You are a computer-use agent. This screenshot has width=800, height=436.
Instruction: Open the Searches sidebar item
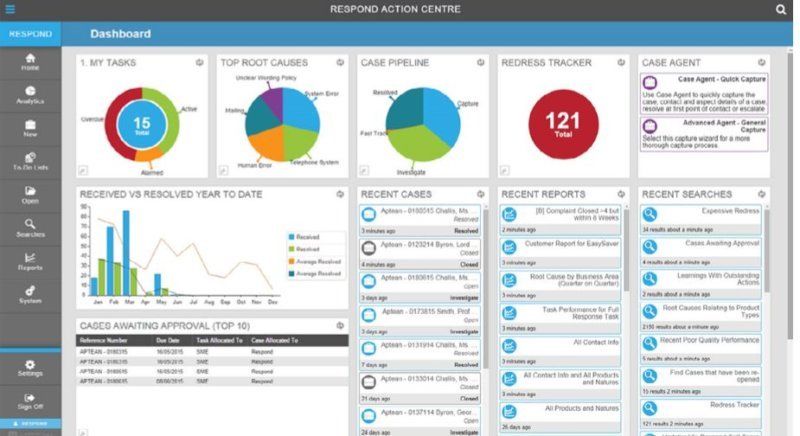(x=30, y=228)
